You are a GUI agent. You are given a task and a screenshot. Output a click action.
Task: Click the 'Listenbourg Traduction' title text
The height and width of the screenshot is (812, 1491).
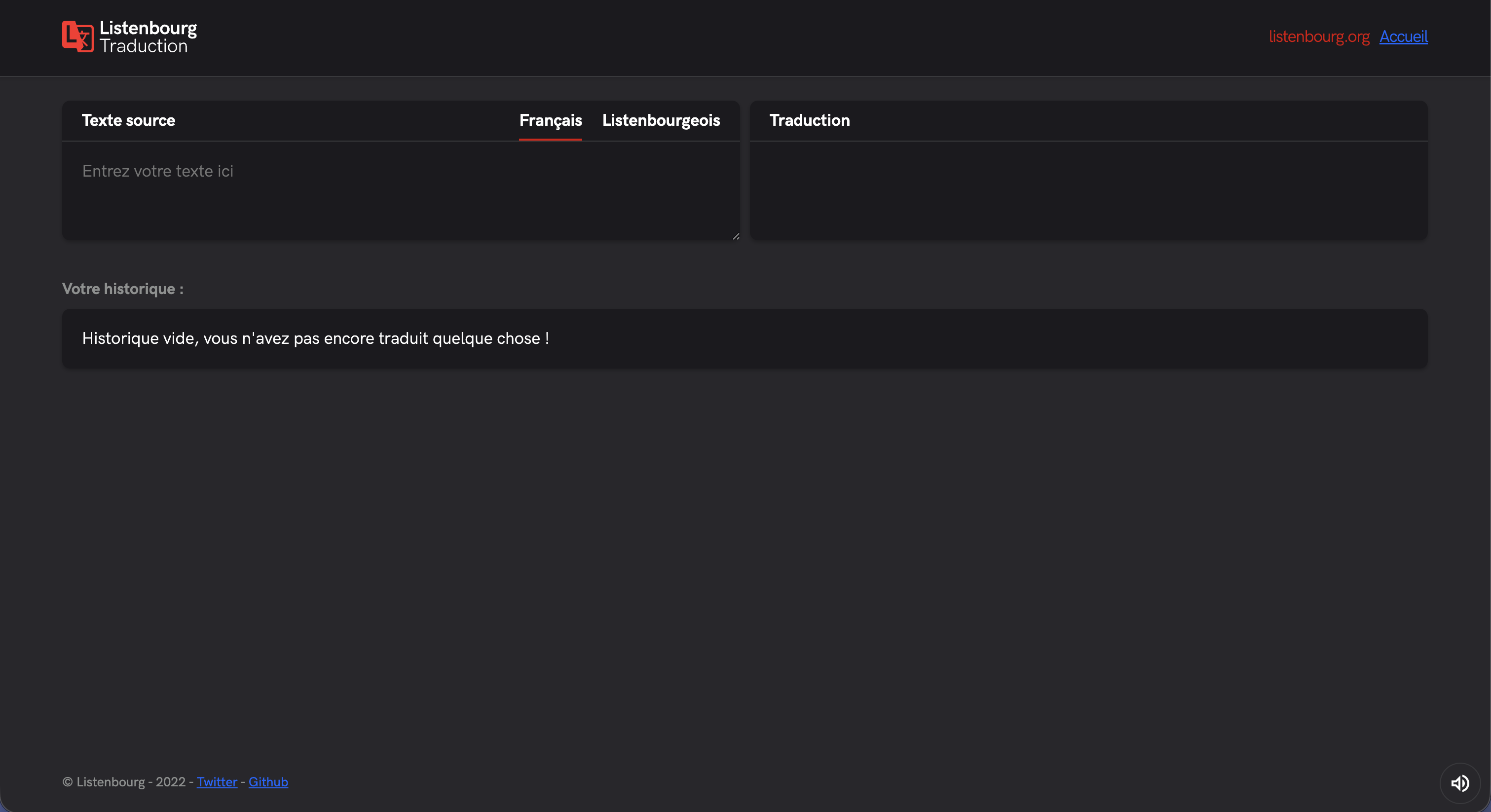click(148, 37)
